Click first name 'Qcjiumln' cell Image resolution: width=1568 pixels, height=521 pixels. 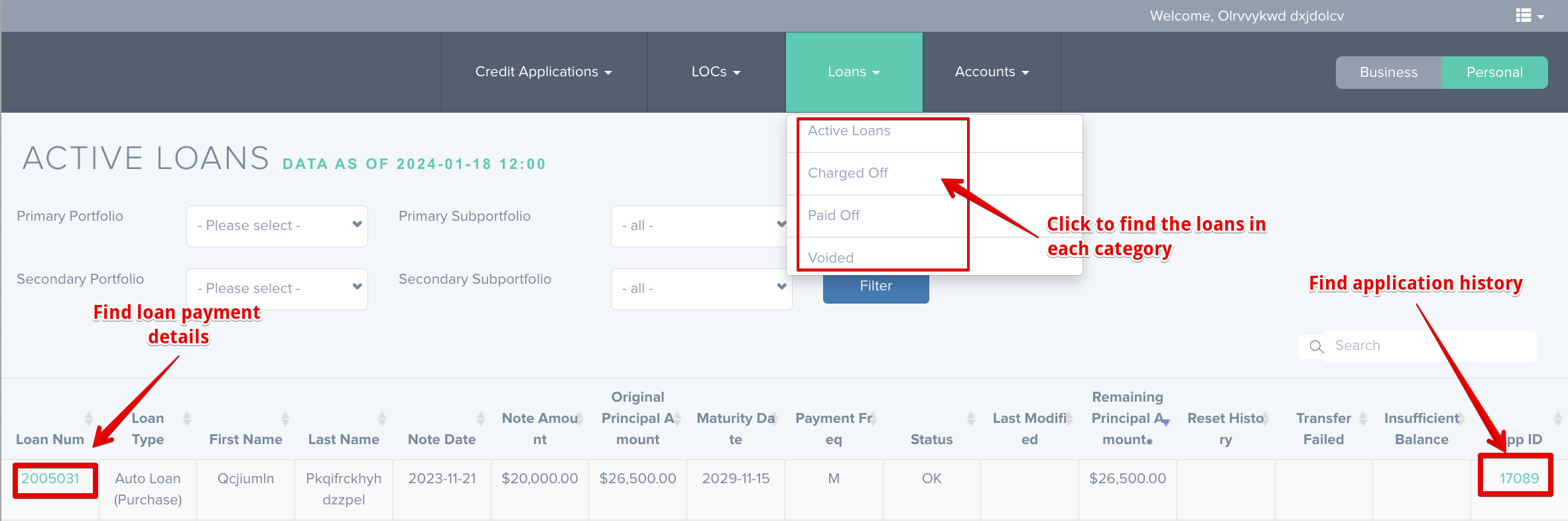[x=246, y=489]
